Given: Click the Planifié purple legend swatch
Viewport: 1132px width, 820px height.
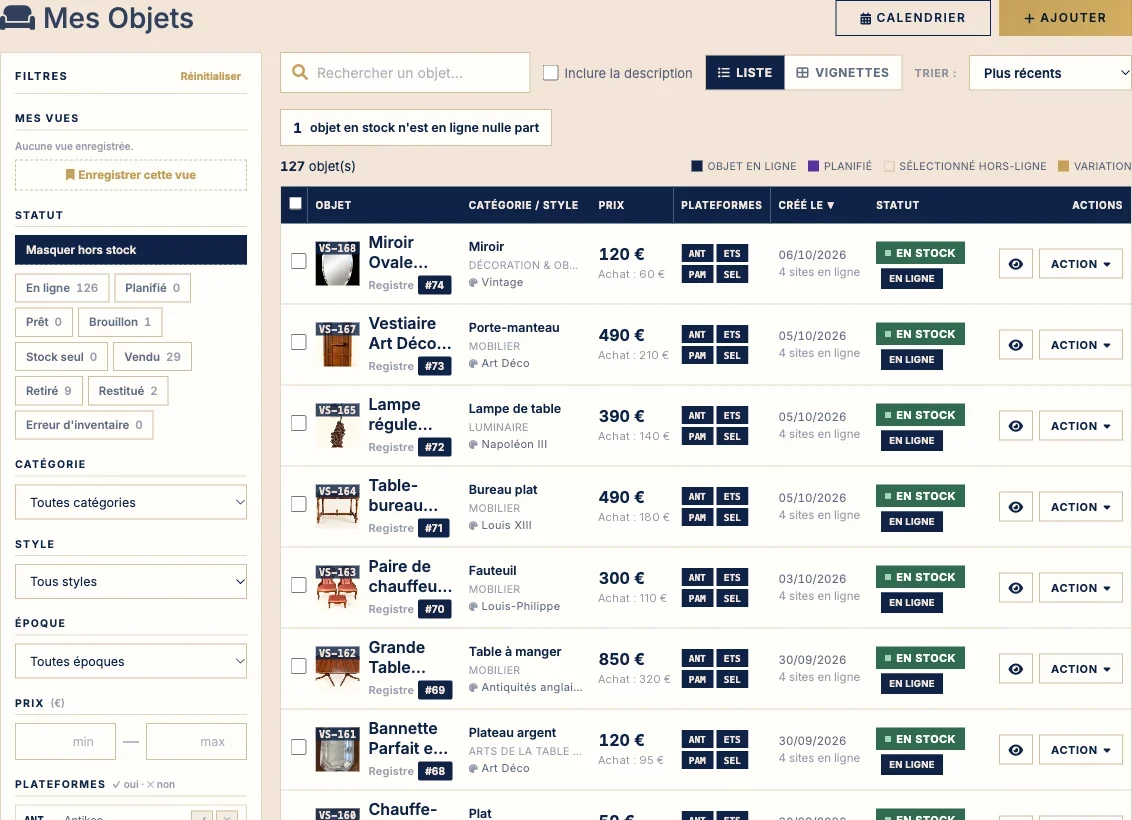Looking at the screenshot, I should [x=813, y=166].
